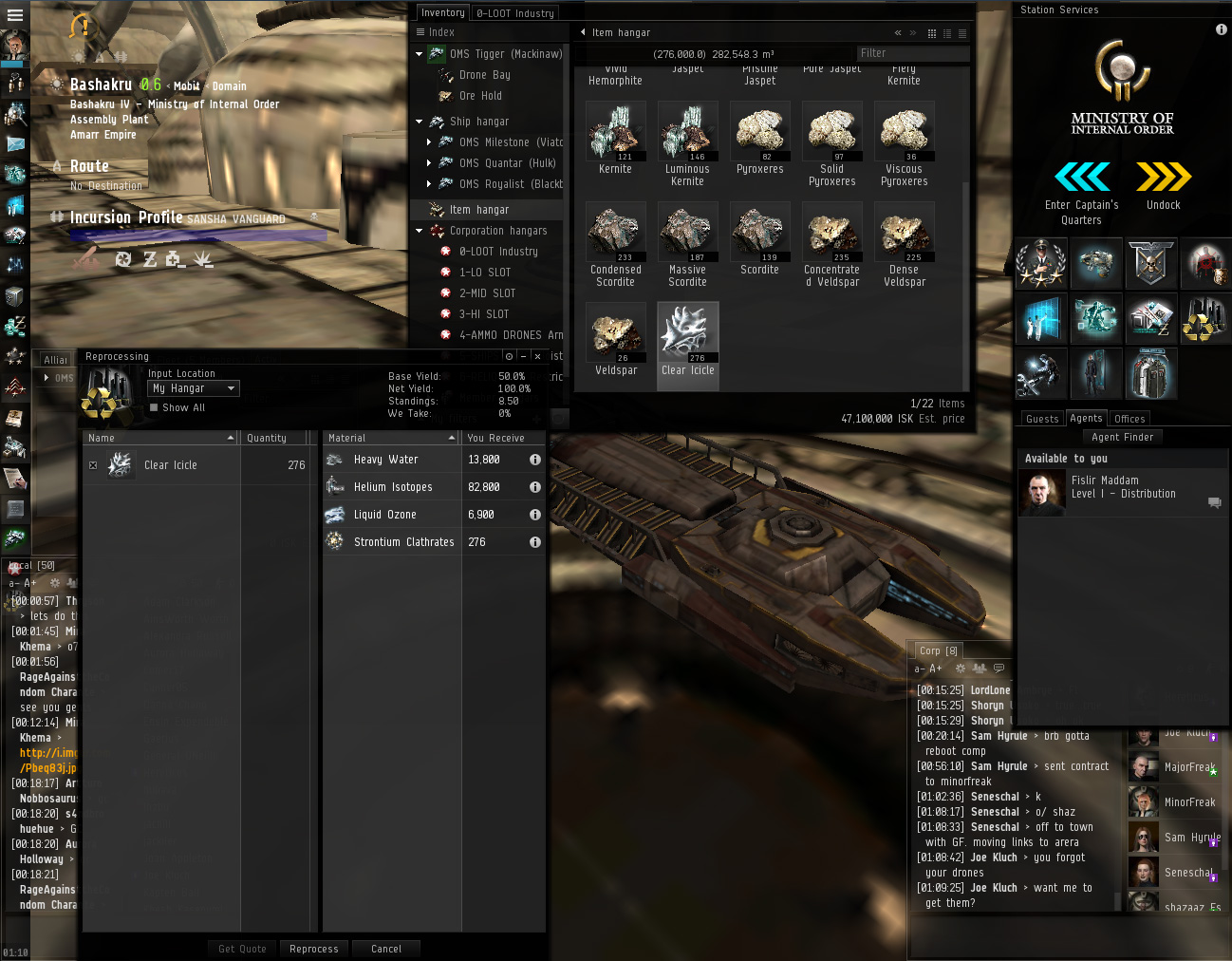1232x961 pixels.
Task: Show info for Helium Isotopes material
Action: point(535,487)
